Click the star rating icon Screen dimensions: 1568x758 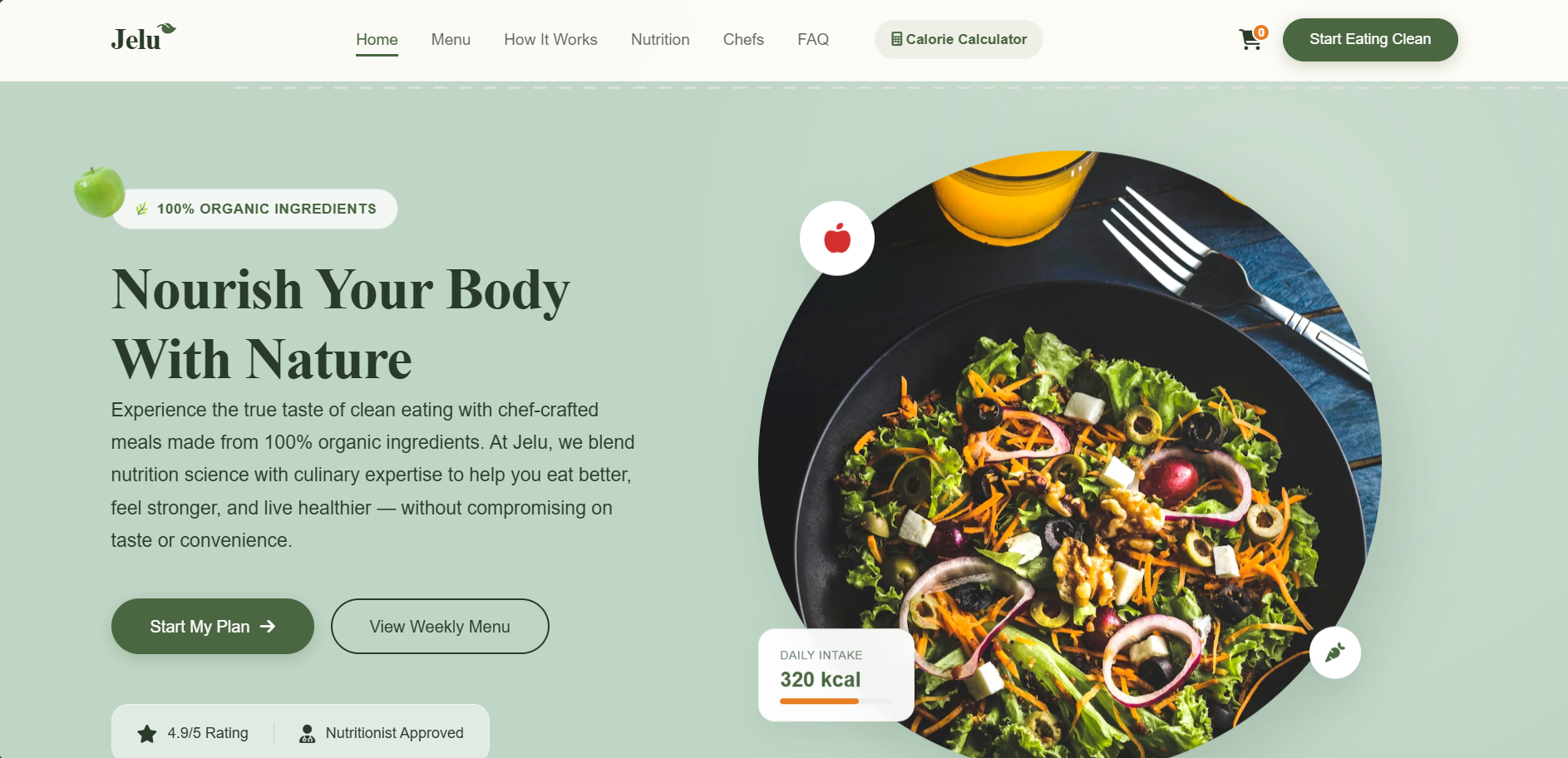(x=147, y=733)
